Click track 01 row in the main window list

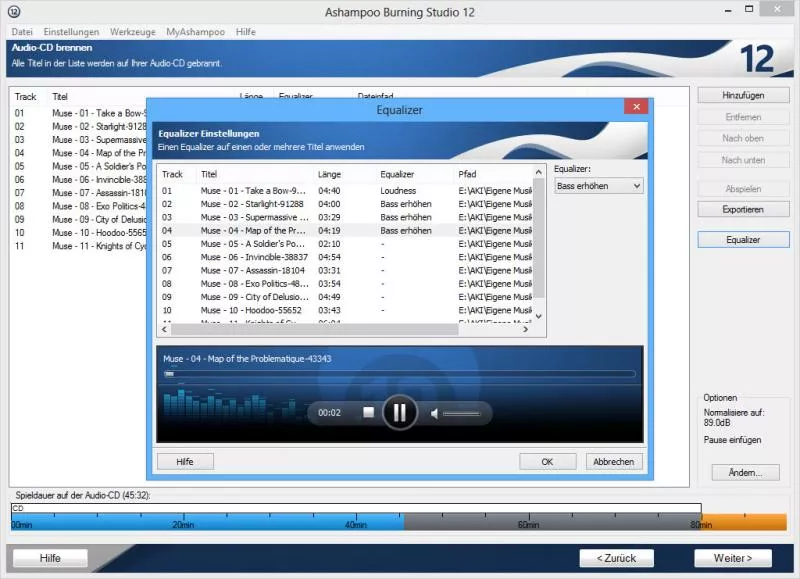[80, 113]
